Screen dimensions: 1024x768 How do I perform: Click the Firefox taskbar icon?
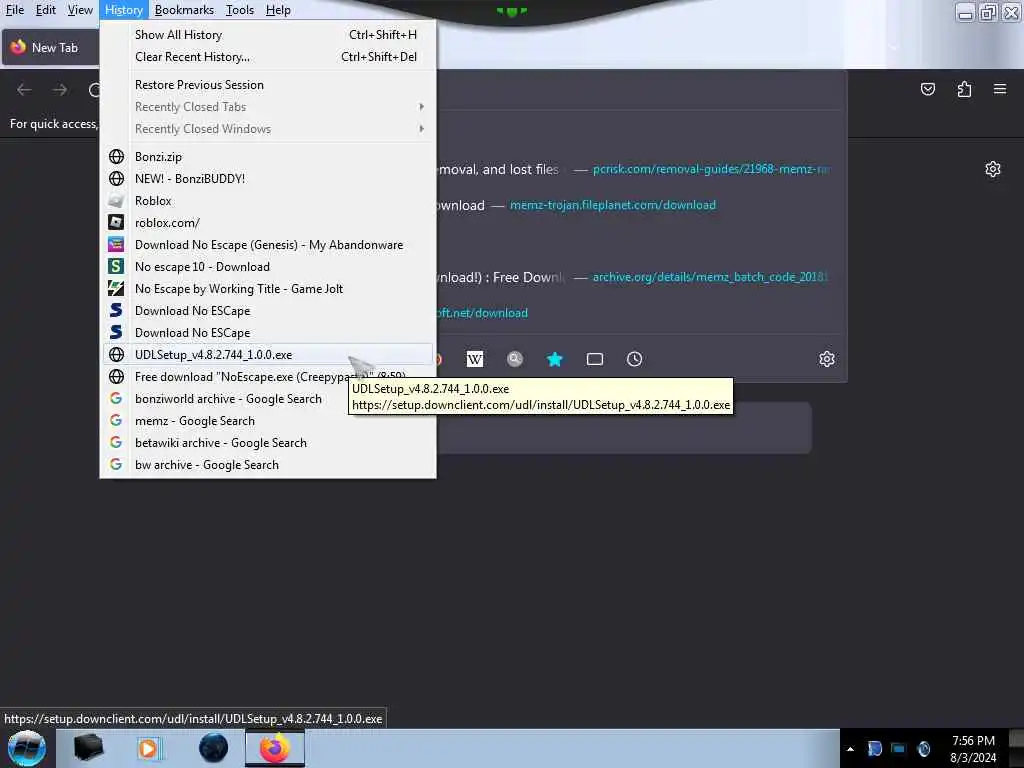click(275, 748)
